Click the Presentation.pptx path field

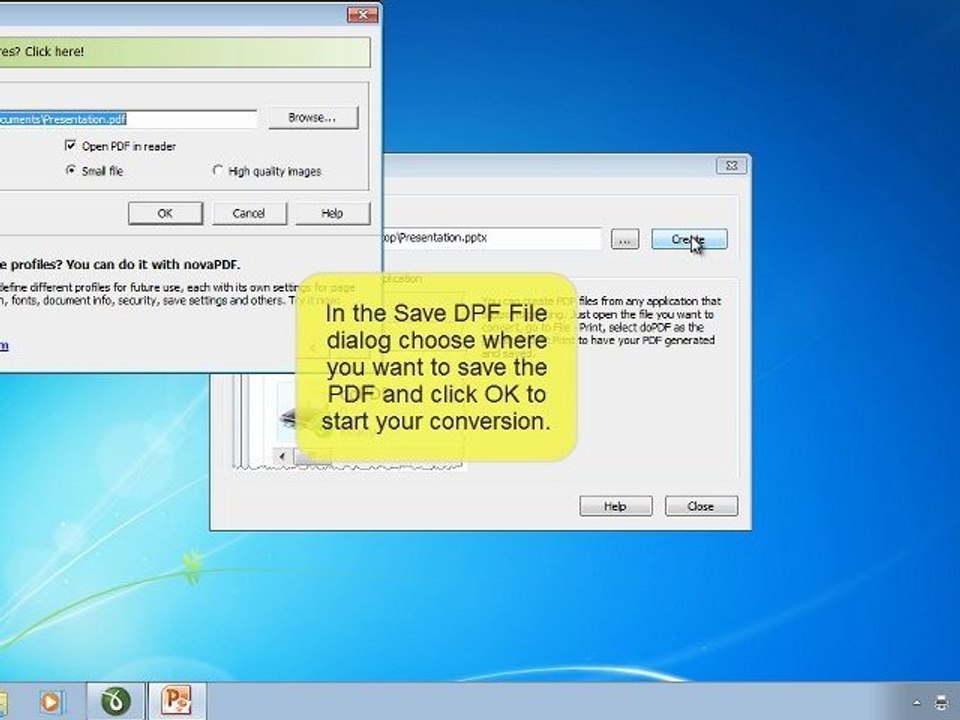(492, 238)
